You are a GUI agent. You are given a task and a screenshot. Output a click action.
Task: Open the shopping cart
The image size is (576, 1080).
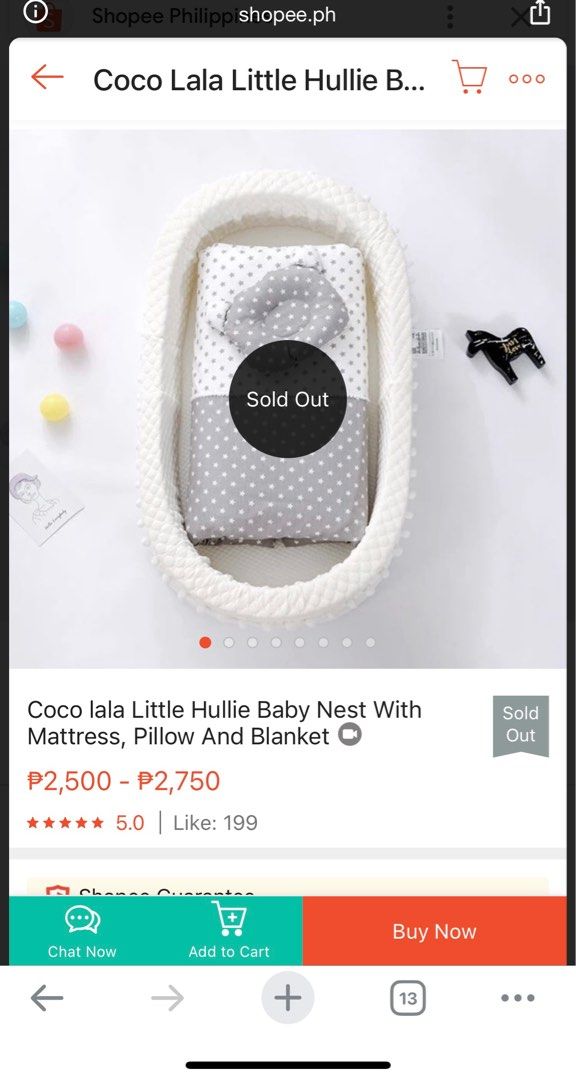click(x=469, y=76)
